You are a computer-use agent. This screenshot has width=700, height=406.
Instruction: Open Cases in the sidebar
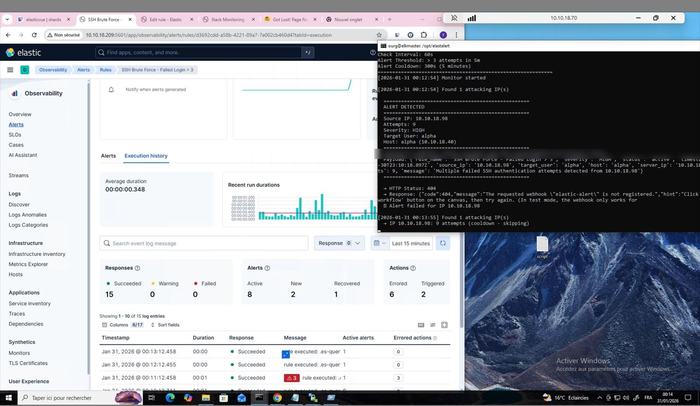click(x=16, y=145)
